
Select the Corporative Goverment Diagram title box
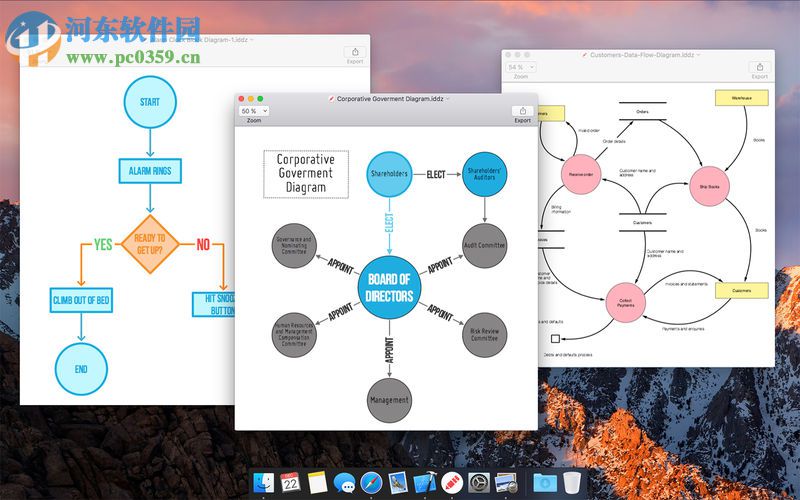click(306, 174)
